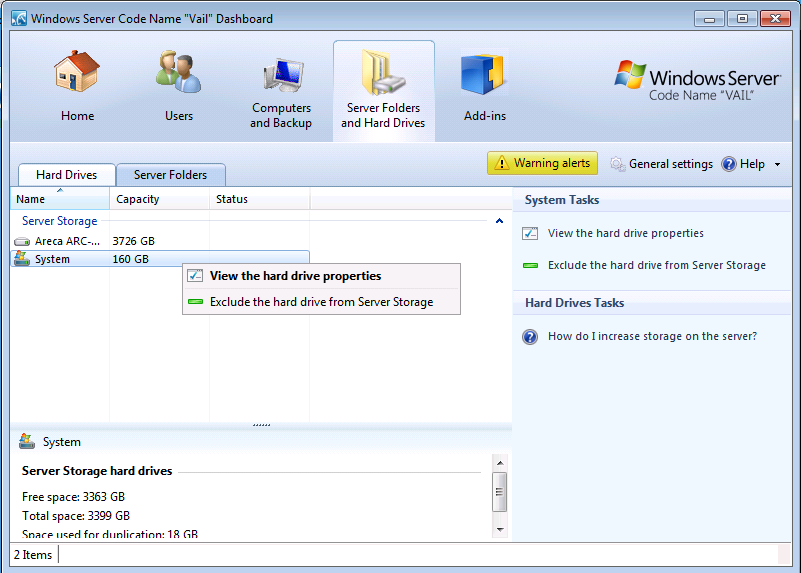Sort by the Capacity column header
This screenshot has width=801, height=573.
[159, 199]
